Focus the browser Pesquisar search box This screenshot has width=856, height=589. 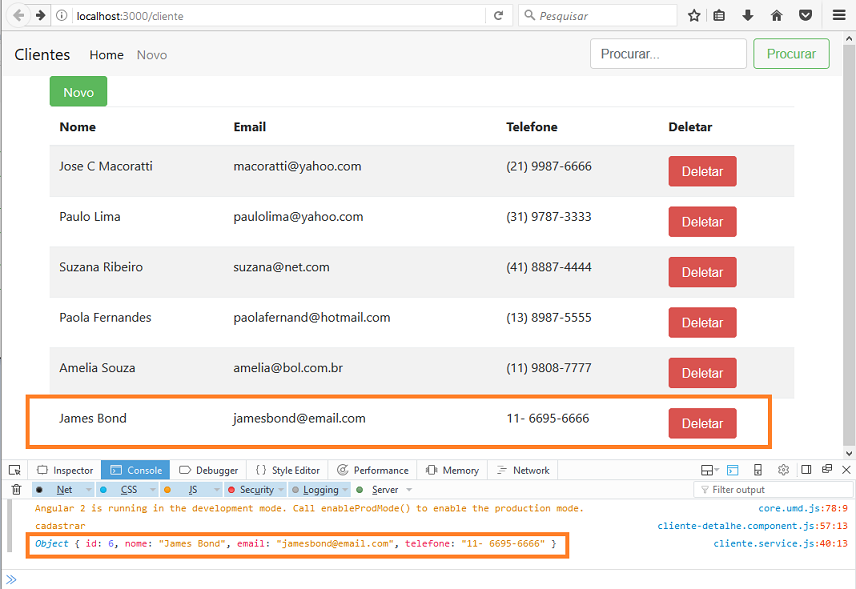coord(598,15)
